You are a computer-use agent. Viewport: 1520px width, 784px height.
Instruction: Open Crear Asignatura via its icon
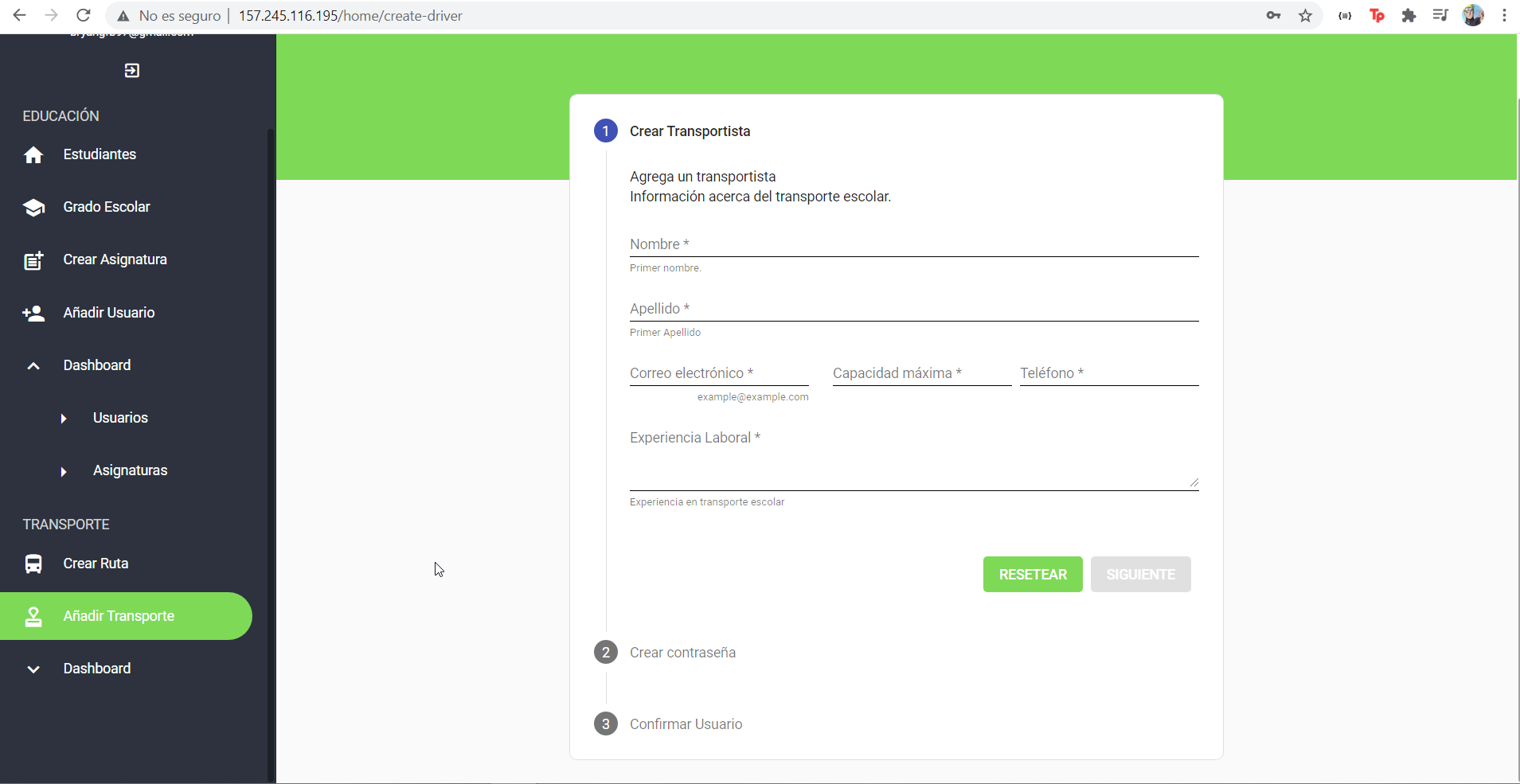tap(33, 259)
